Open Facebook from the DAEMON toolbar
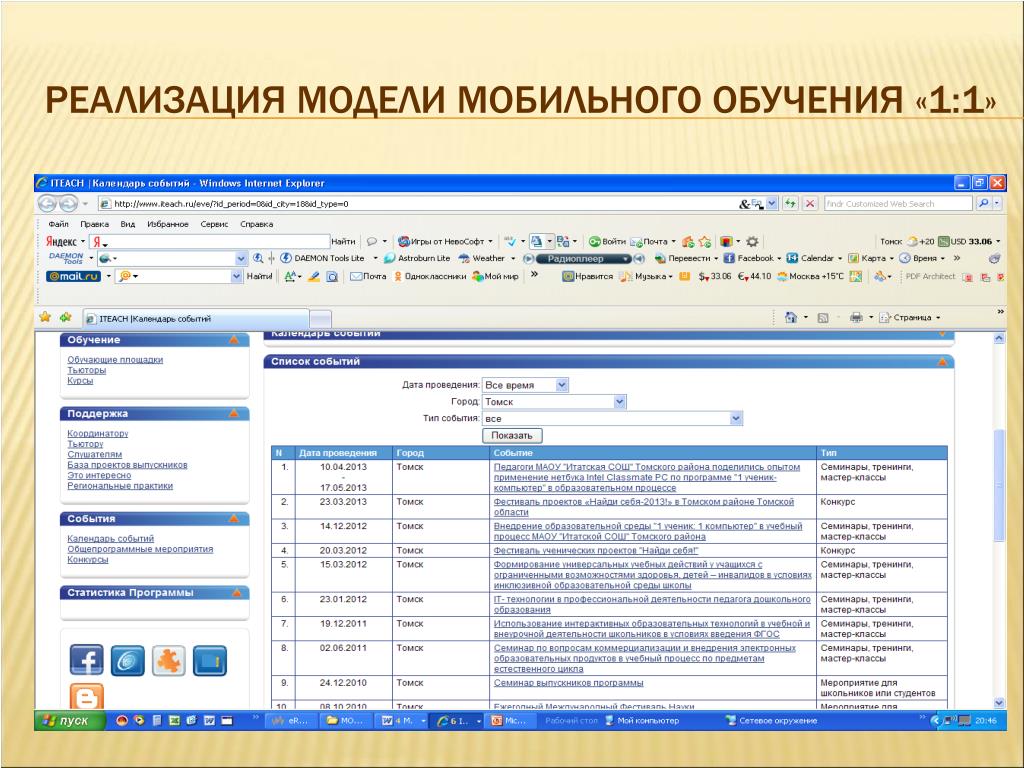The width and height of the screenshot is (1024, 768). point(748,259)
